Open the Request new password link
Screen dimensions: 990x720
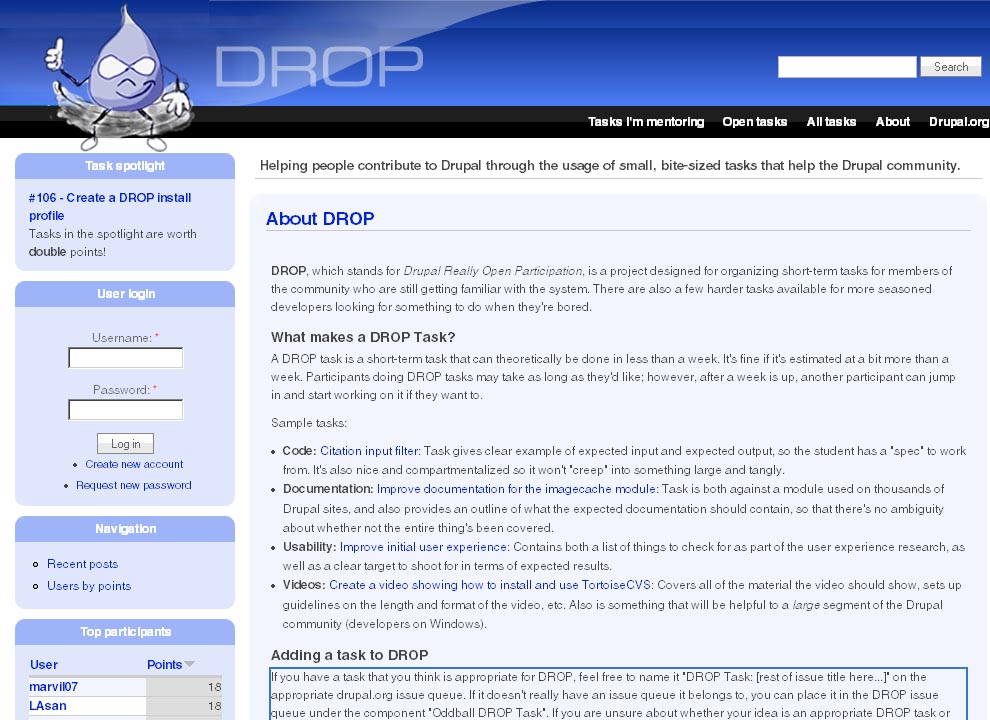pos(131,485)
